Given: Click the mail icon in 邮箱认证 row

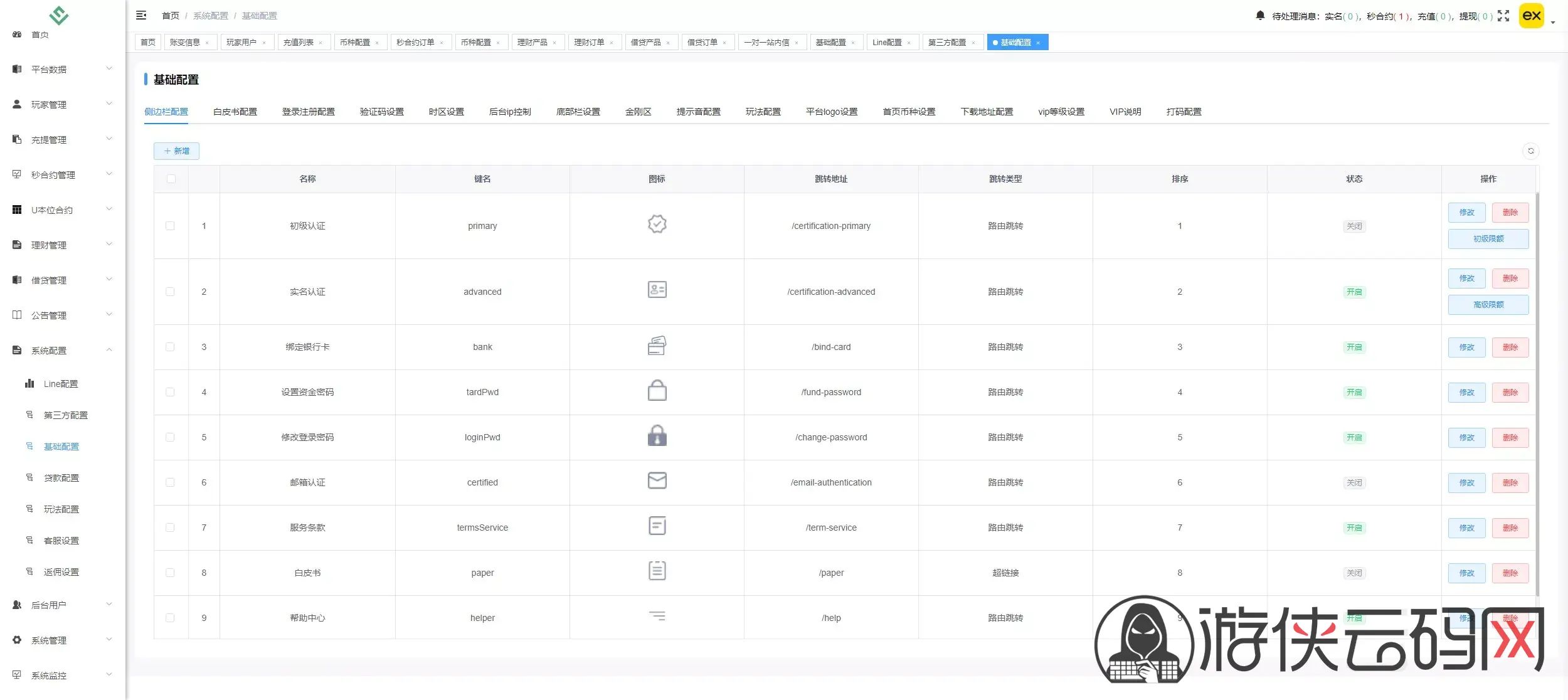Looking at the screenshot, I should click(657, 481).
